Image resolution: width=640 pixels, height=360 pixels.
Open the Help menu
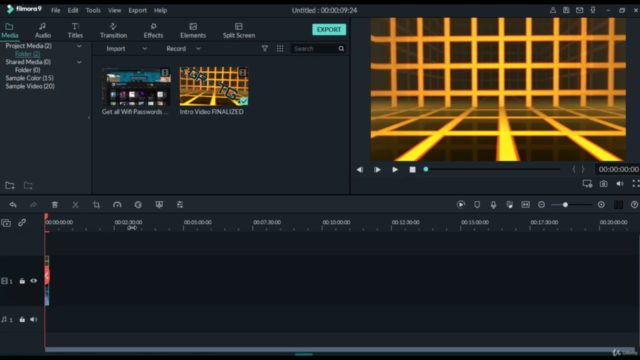point(160,10)
